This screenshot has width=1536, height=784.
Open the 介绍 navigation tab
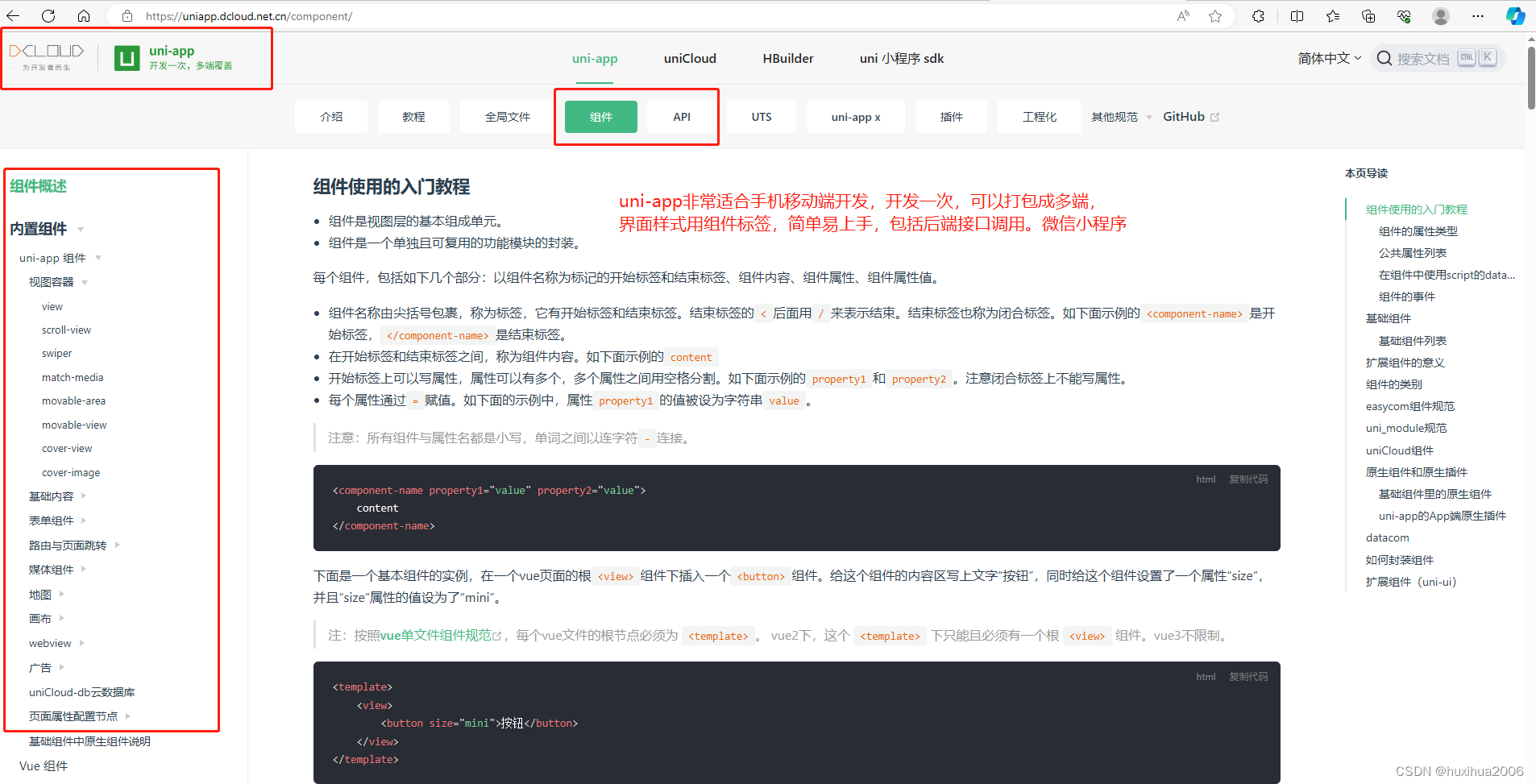pyautogui.click(x=331, y=117)
